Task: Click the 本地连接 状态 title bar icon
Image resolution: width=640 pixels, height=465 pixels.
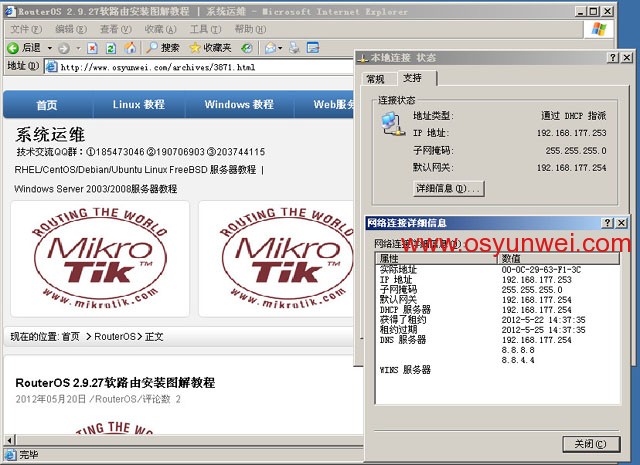Action: pos(362,58)
